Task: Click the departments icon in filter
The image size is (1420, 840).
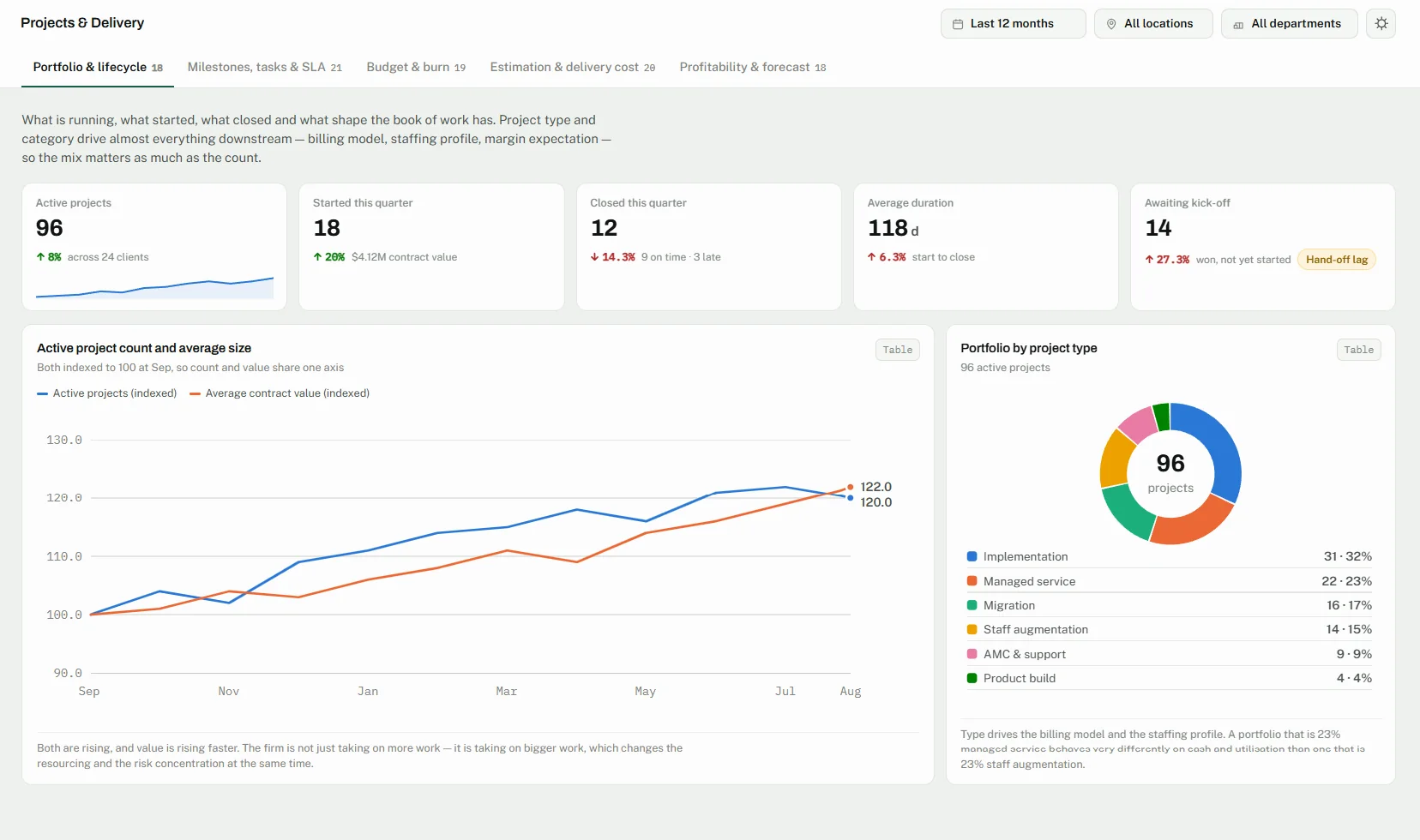Action: [1238, 25]
